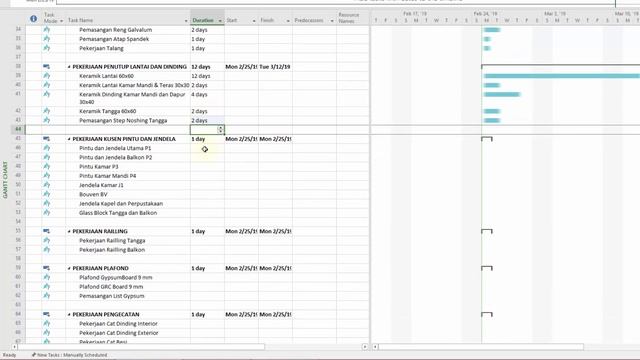The width and height of the screenshot is (640, 360).
Task: Collapse PEKERJAAN PENUTUP LANTAI DAN DINDING summary task
Action: (69, 67)
